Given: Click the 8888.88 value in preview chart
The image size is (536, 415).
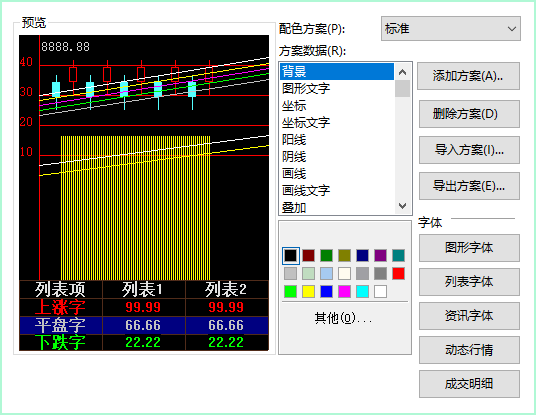Looking at the screenshot, I should click(65, 46).
